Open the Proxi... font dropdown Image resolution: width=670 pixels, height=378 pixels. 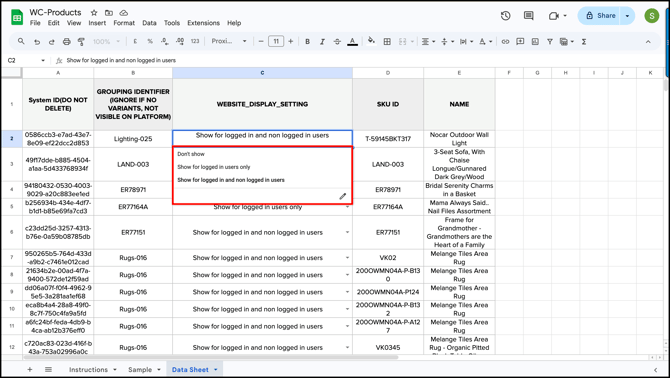point(229,41)
